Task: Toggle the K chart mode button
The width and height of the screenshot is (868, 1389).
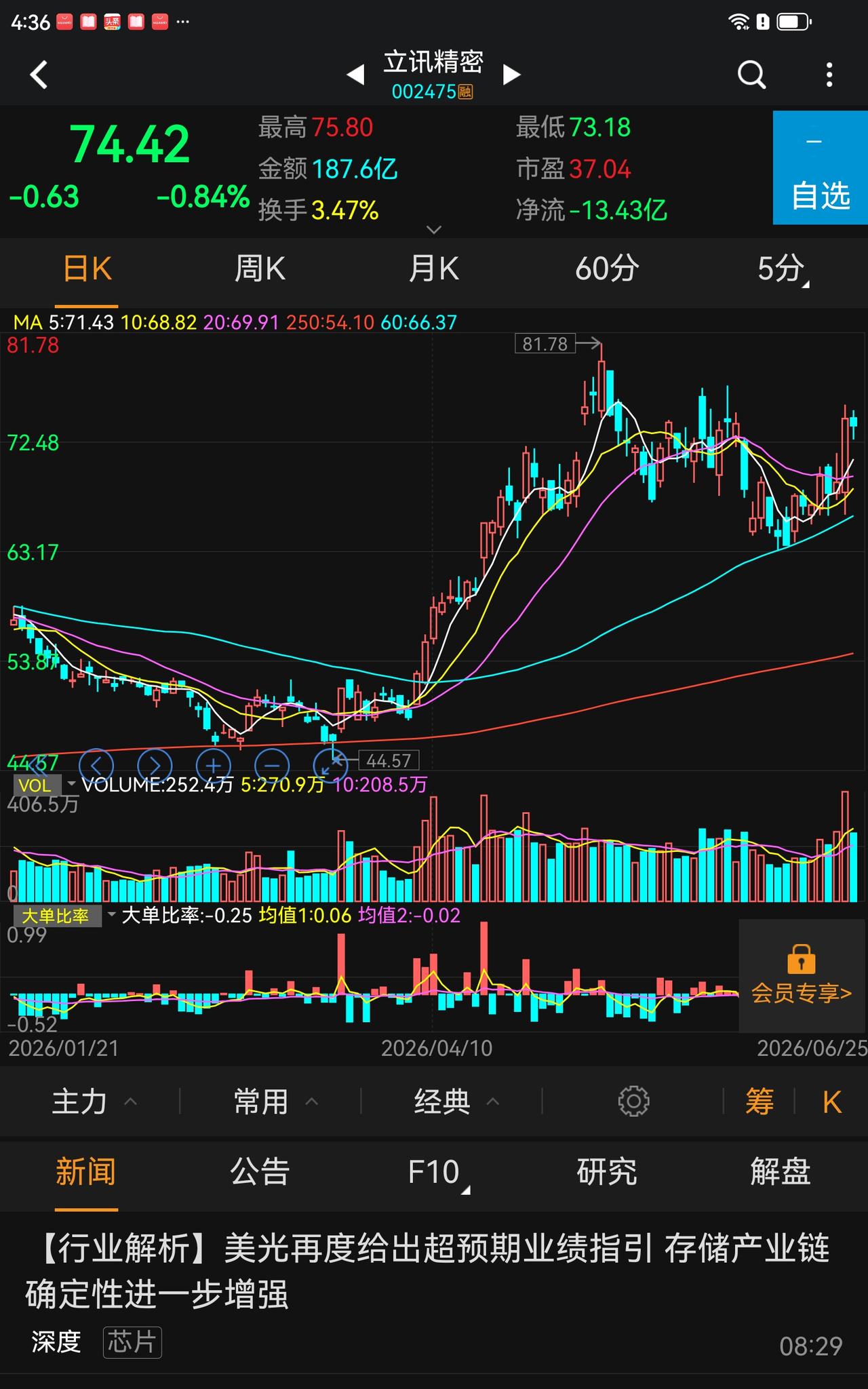Action: click(832, 1101)
